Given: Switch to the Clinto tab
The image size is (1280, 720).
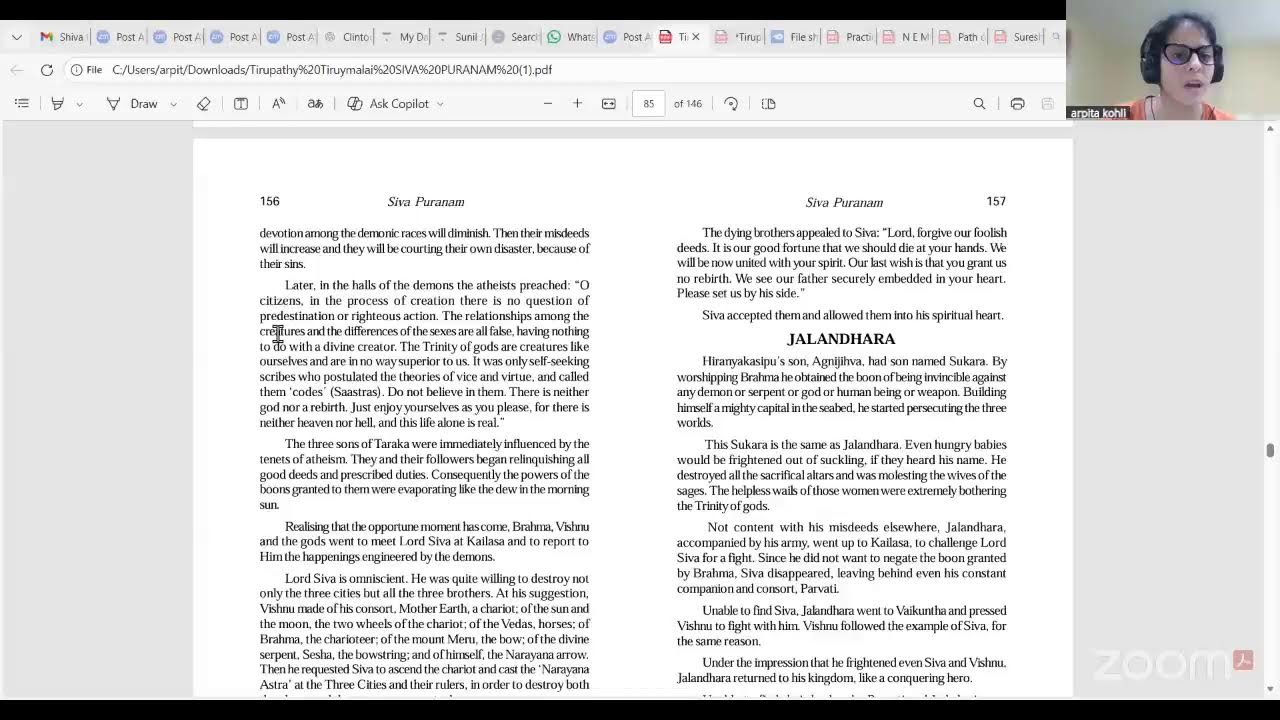Looking at the screenshot, I should pyautogui.click(x=347, y=37).
